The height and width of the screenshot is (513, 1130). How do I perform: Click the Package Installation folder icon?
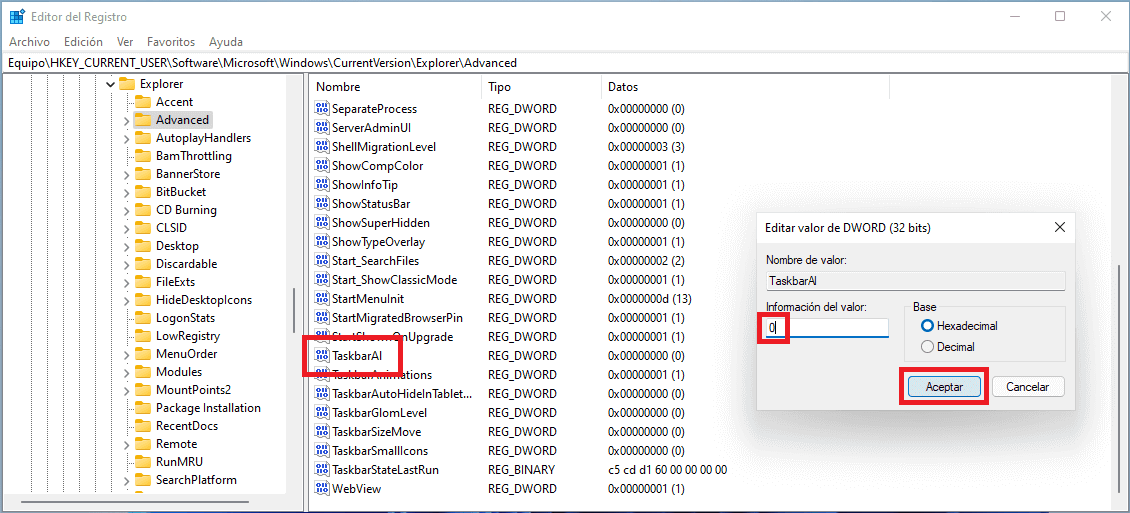coord(143,408)
